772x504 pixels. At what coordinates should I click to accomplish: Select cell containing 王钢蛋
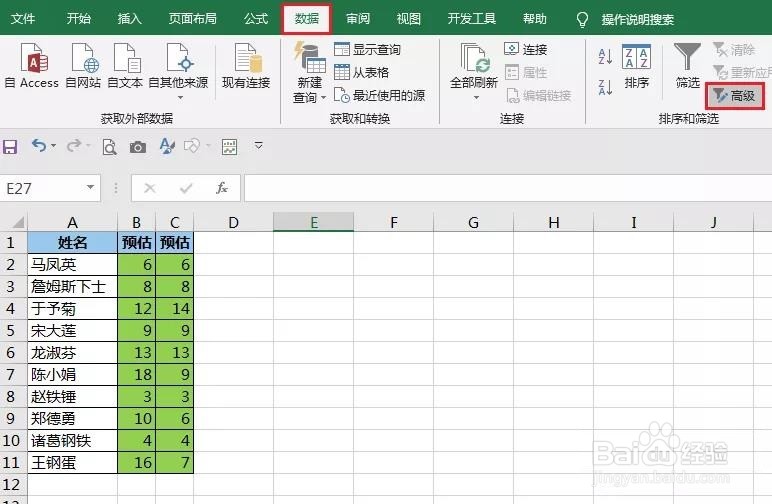72,463
